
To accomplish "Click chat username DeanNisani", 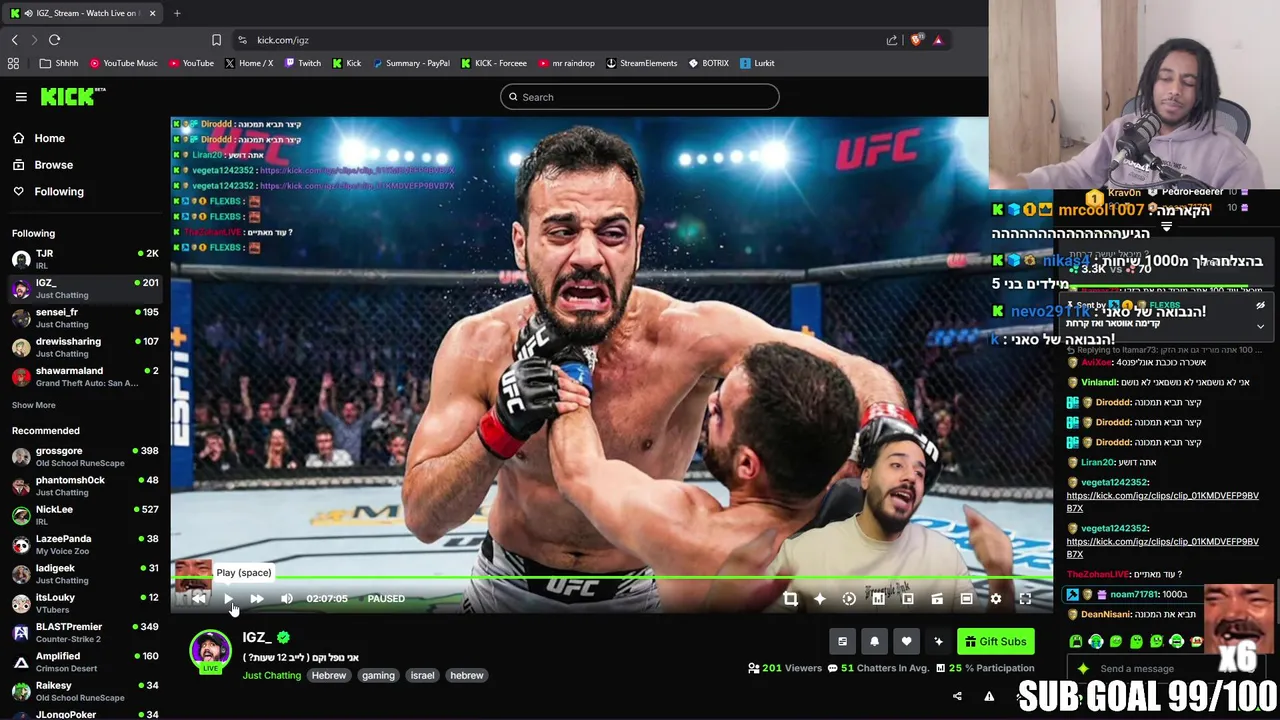I will [x=1108, y=614].
